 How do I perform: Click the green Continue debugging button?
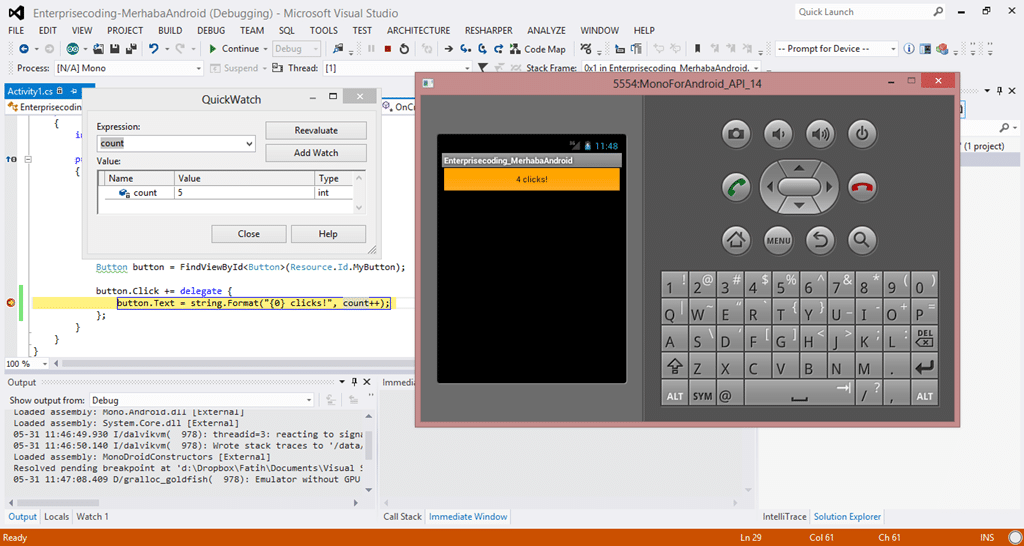233,49
